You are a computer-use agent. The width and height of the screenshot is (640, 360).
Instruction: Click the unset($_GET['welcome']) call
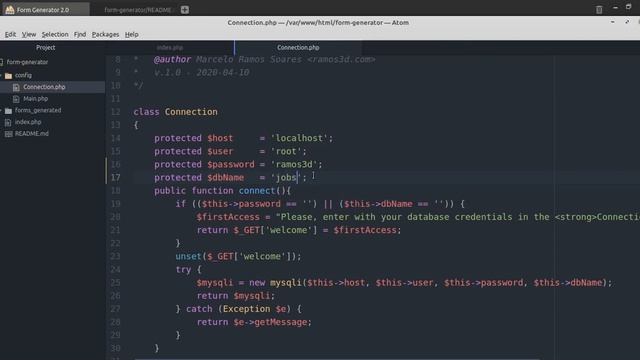click(238, 256)
